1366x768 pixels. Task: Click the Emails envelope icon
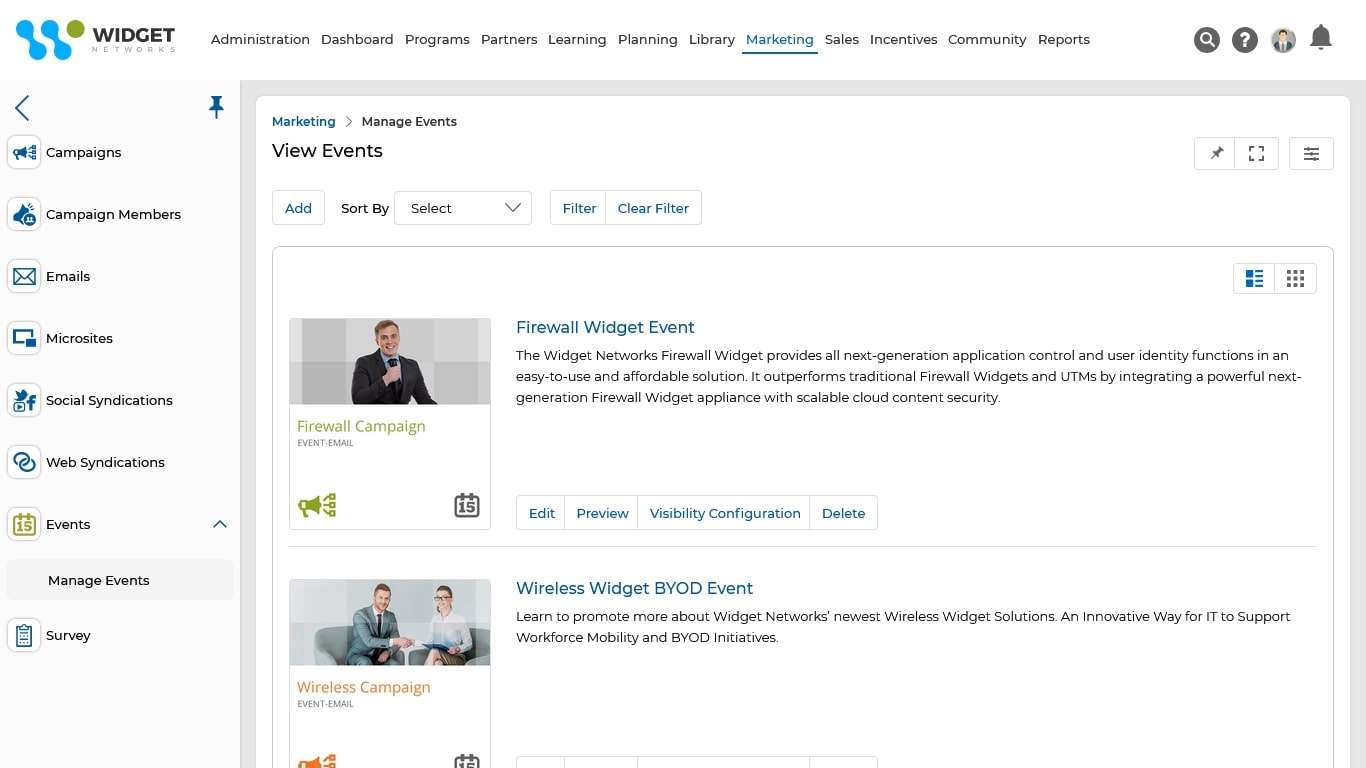click(23, 276)
